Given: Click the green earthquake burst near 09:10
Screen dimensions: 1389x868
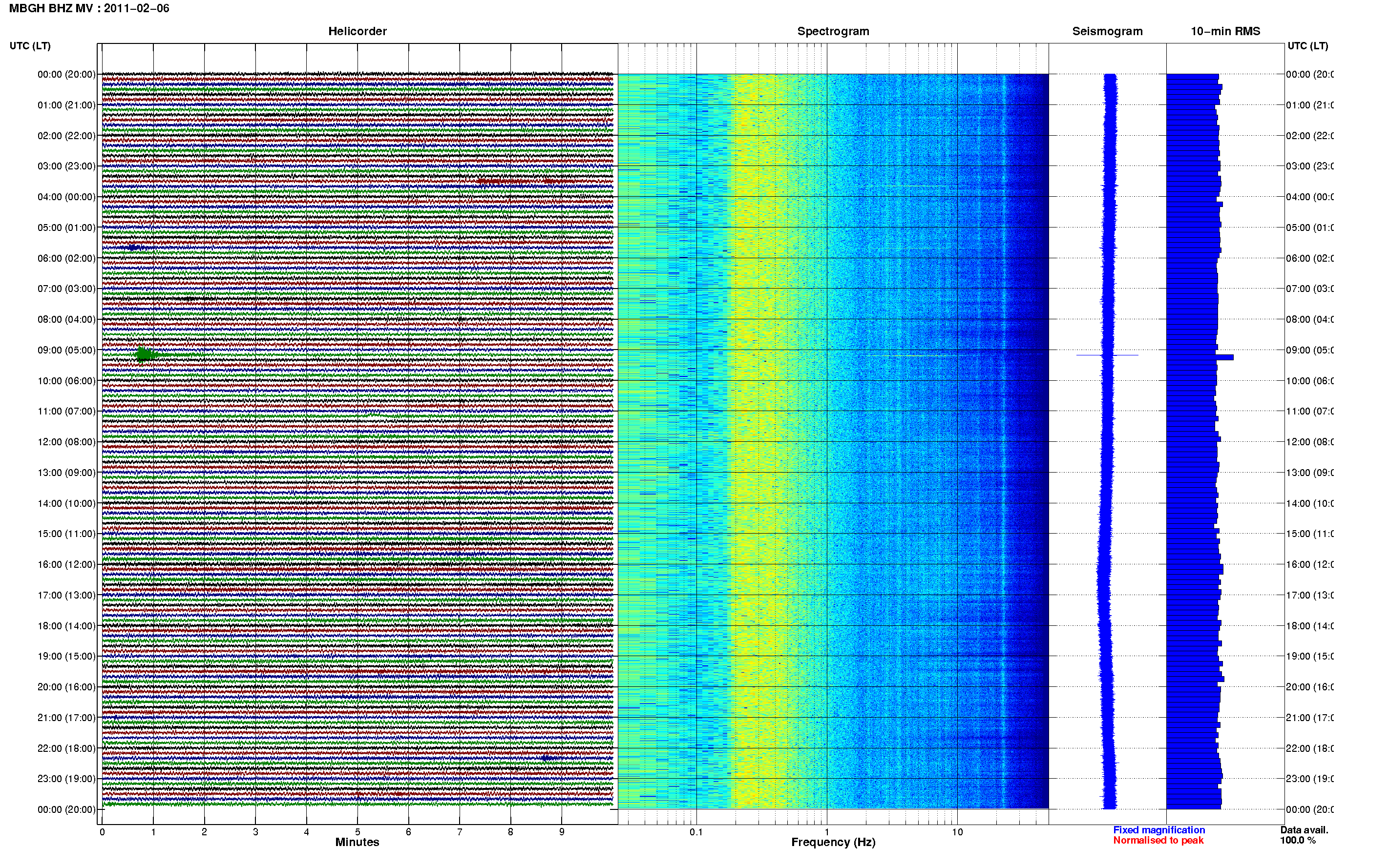Looking at the screenshot, I should pos(145,355).
